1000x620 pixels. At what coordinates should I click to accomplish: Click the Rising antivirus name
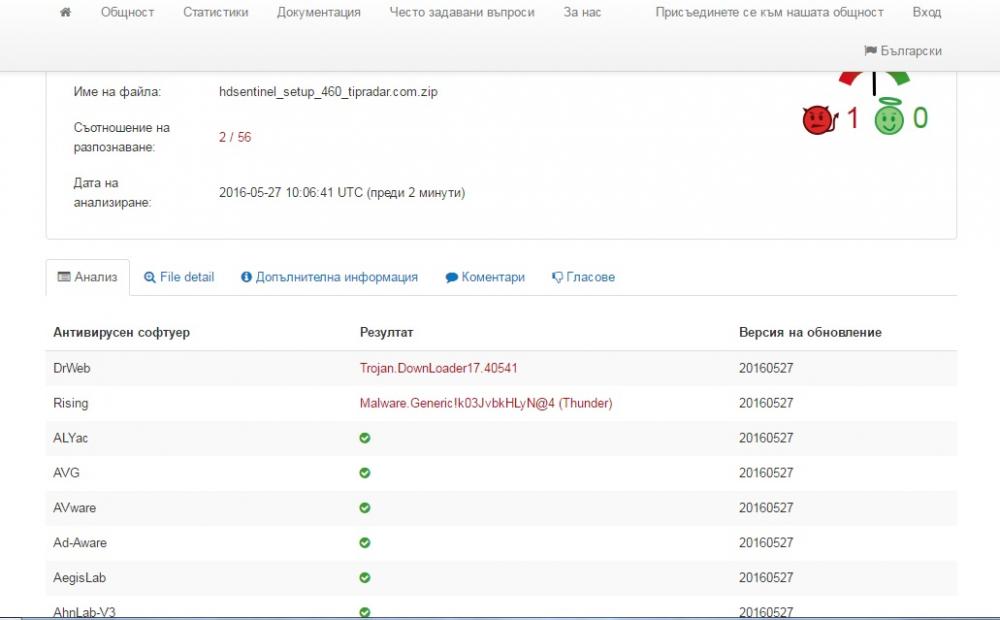pyautogui.click(x=71, y=403)
